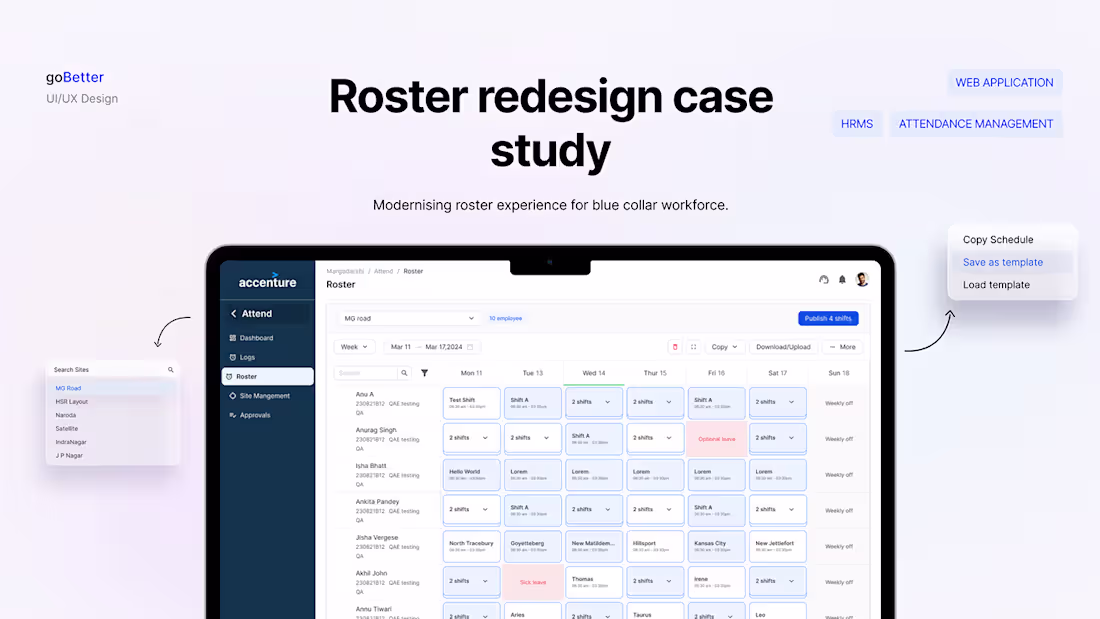Open the 10 employee link
The image size is (1100, 619).
tap(505, 318)
